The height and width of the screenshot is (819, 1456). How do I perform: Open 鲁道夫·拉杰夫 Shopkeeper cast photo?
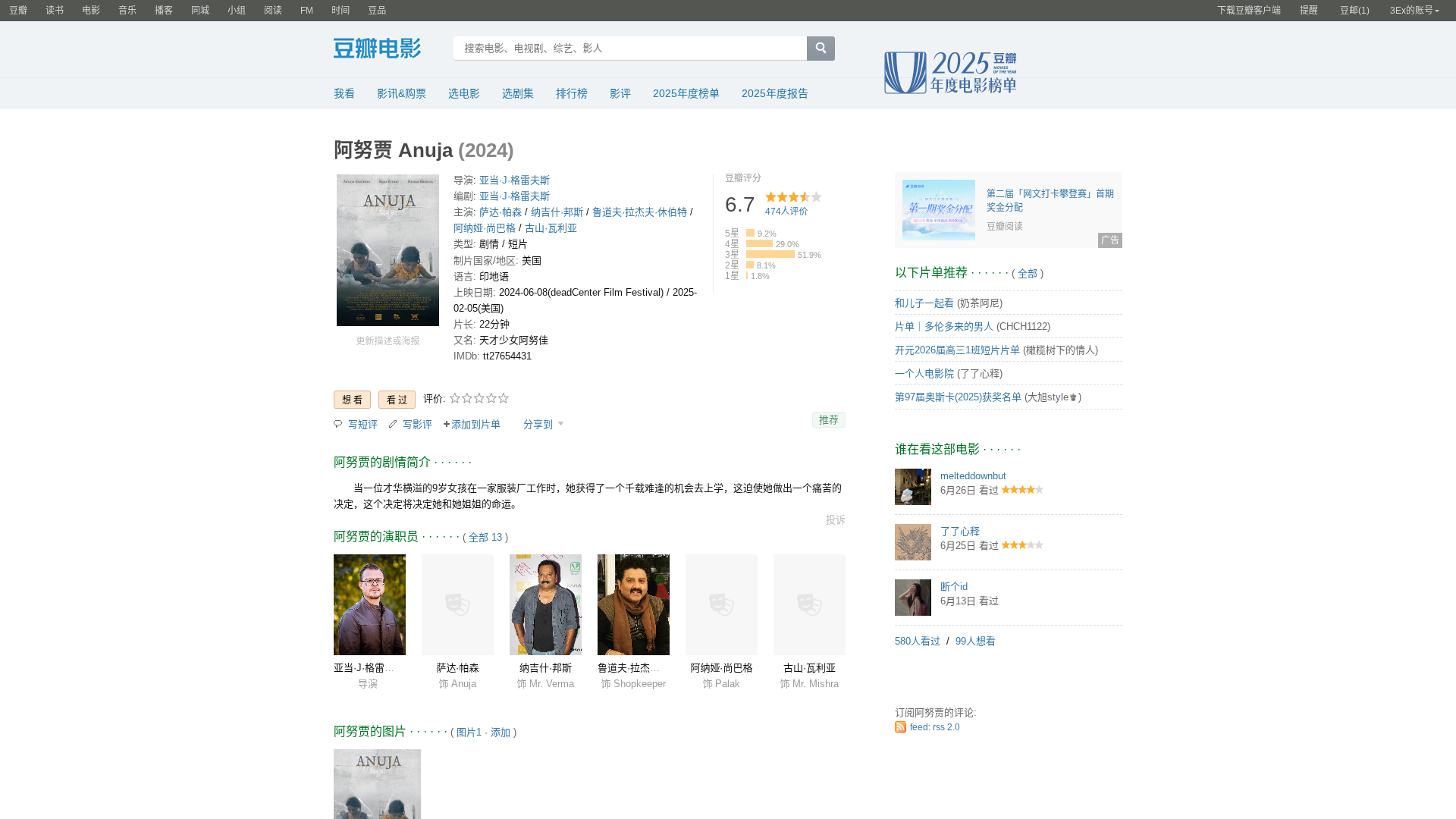[x=633, y=605]
